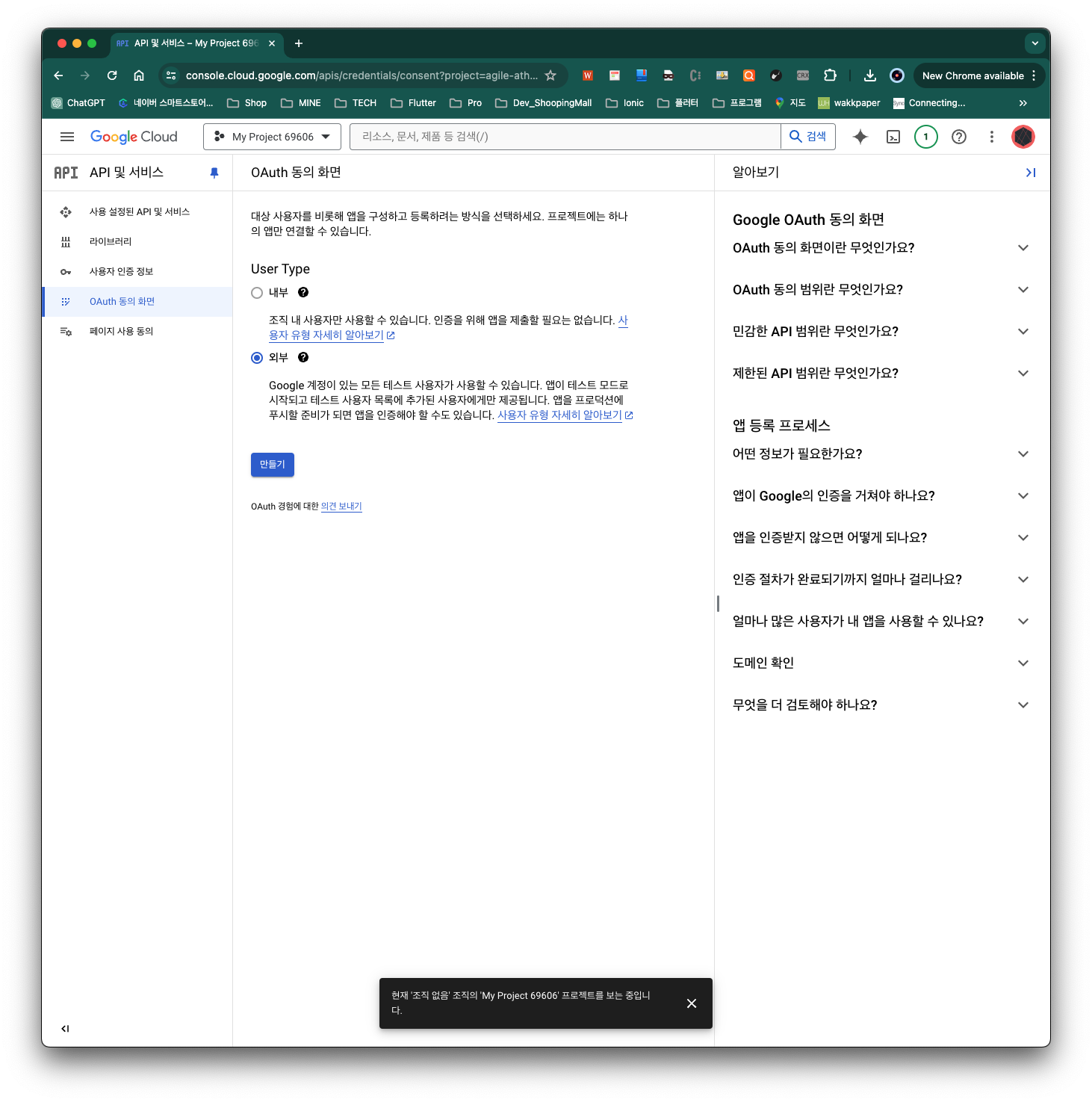1092x1102 pixels.
Task: Open the help question mark menu
Action: (x=959, y=137)
